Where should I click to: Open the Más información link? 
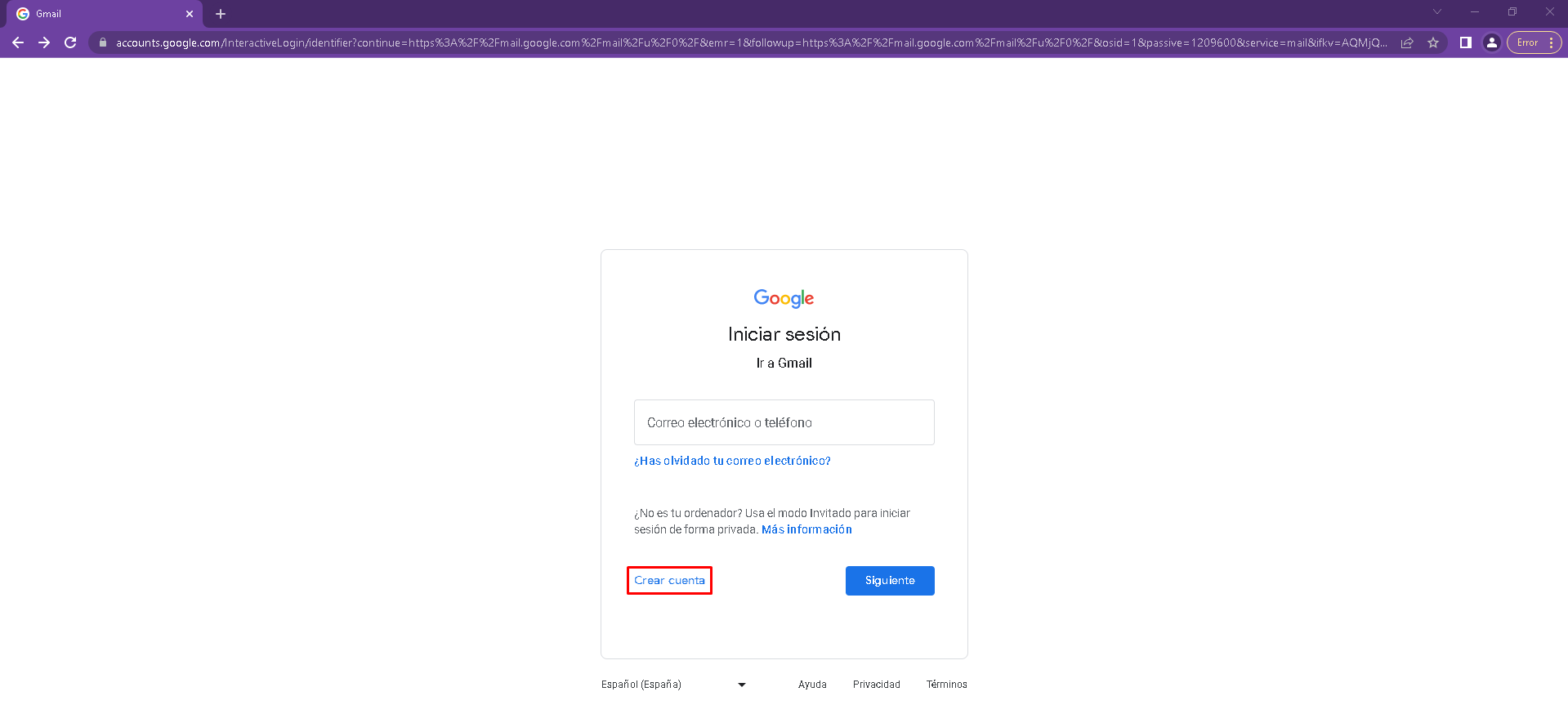(x=806, y=529)
